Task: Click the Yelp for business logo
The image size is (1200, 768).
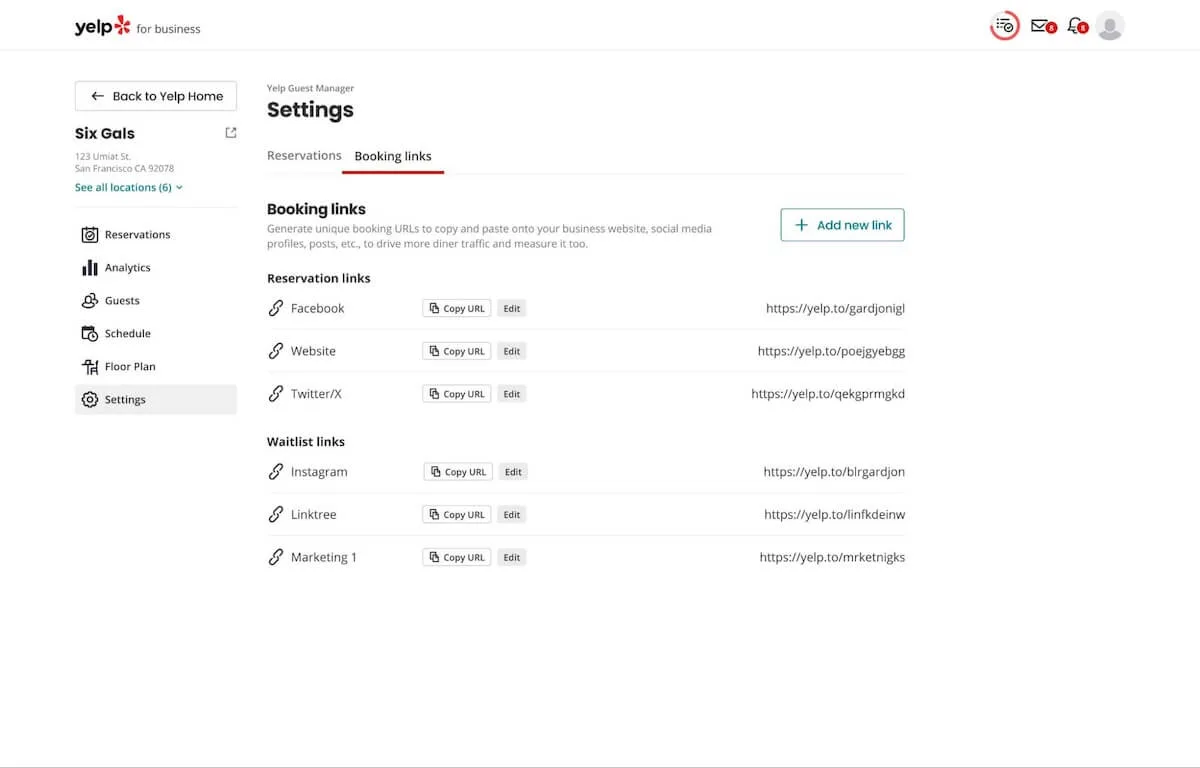Action: [137, 26]
